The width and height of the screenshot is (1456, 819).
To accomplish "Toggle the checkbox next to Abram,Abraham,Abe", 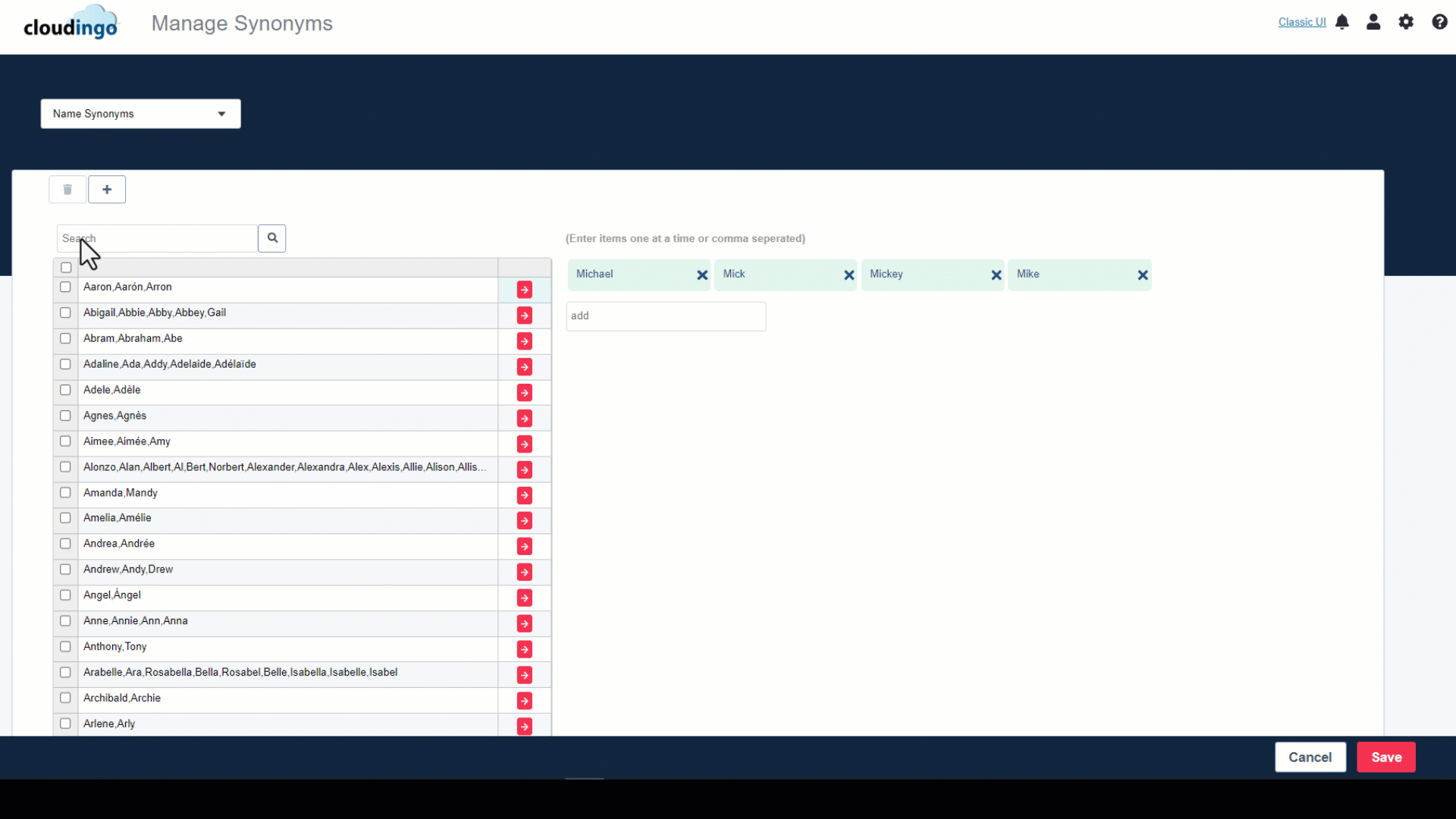I will 65,338.
